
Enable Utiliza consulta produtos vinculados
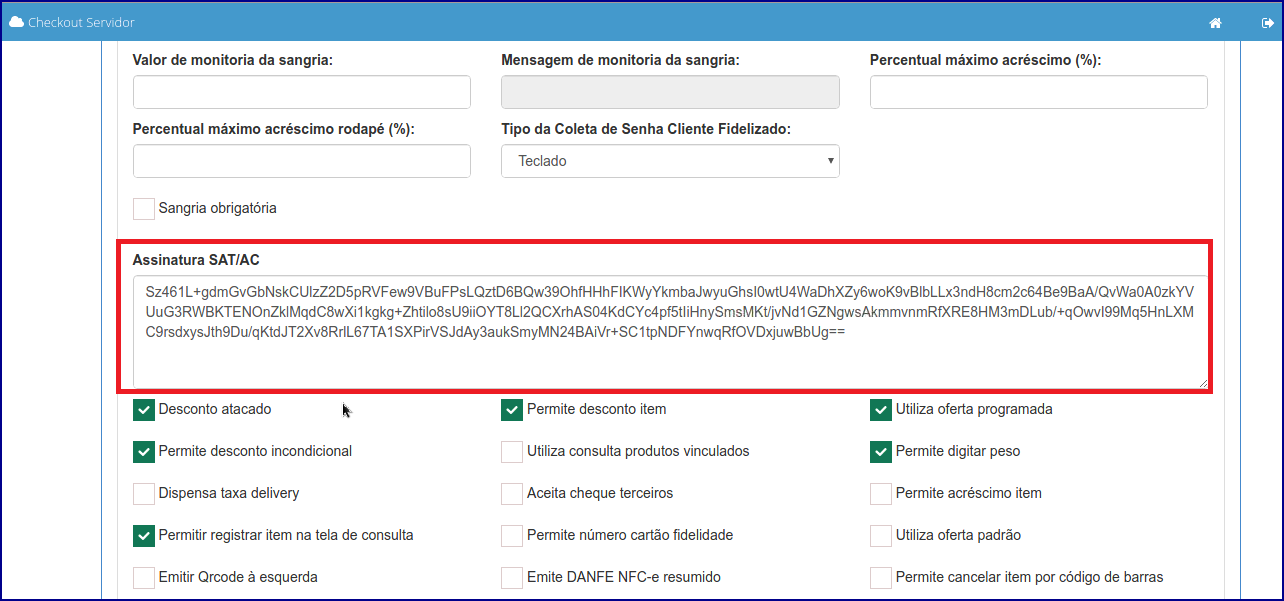(x=512, y=451)
